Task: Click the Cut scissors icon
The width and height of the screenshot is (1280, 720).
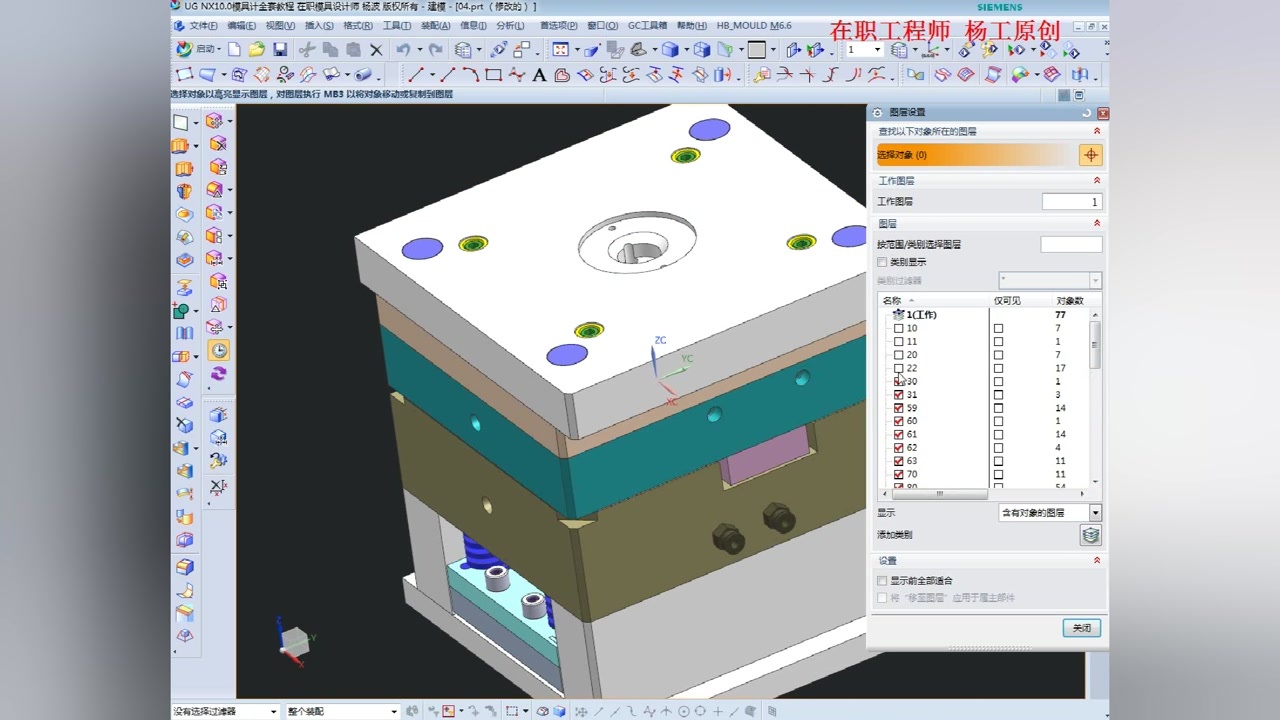Action: [x=307, y=49]
